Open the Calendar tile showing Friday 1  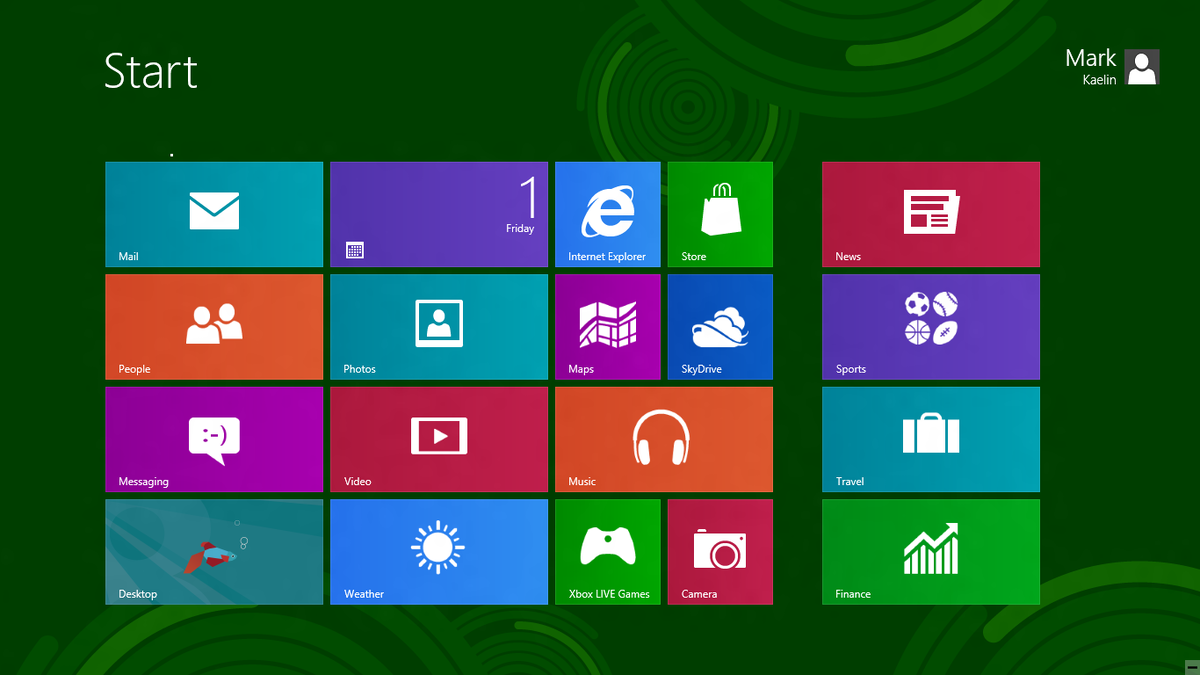pos(439,215)
